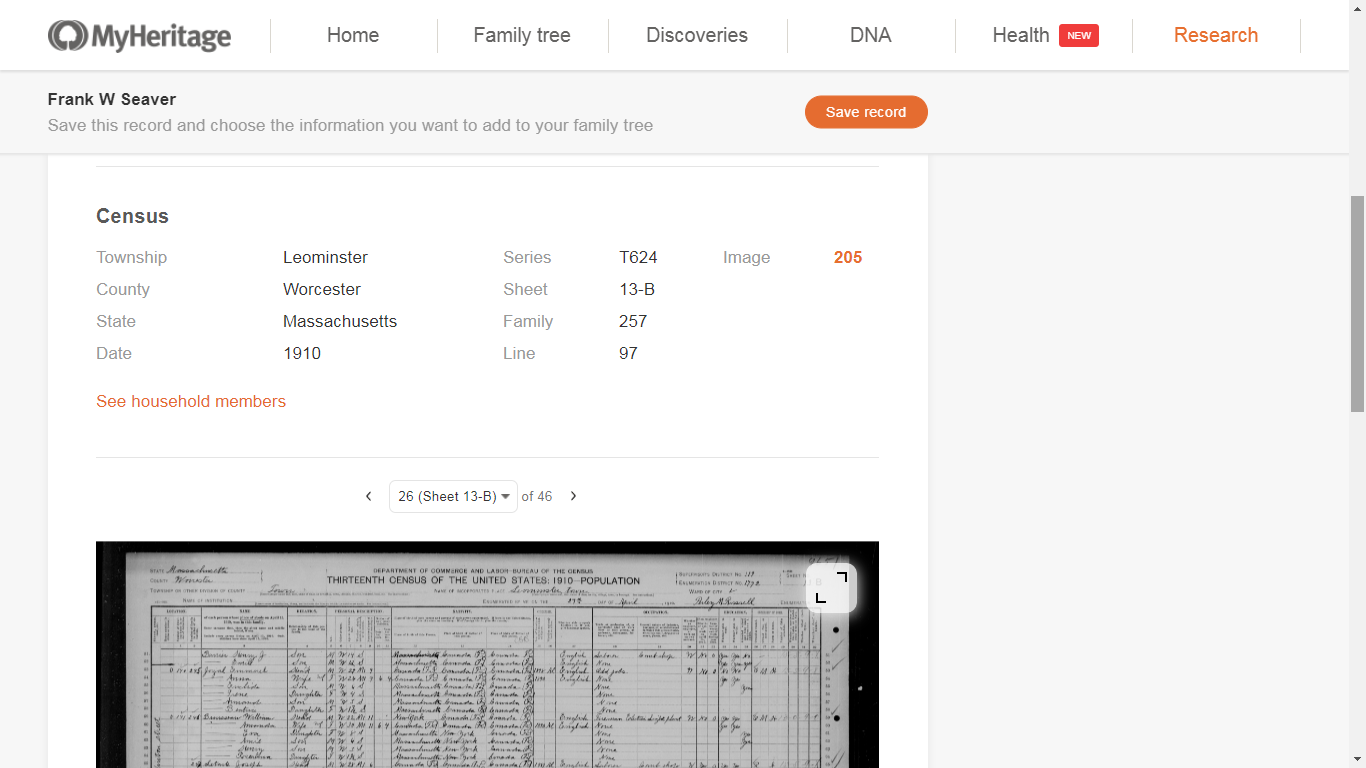
Task: Open See household members link
Action: point(191,401)
